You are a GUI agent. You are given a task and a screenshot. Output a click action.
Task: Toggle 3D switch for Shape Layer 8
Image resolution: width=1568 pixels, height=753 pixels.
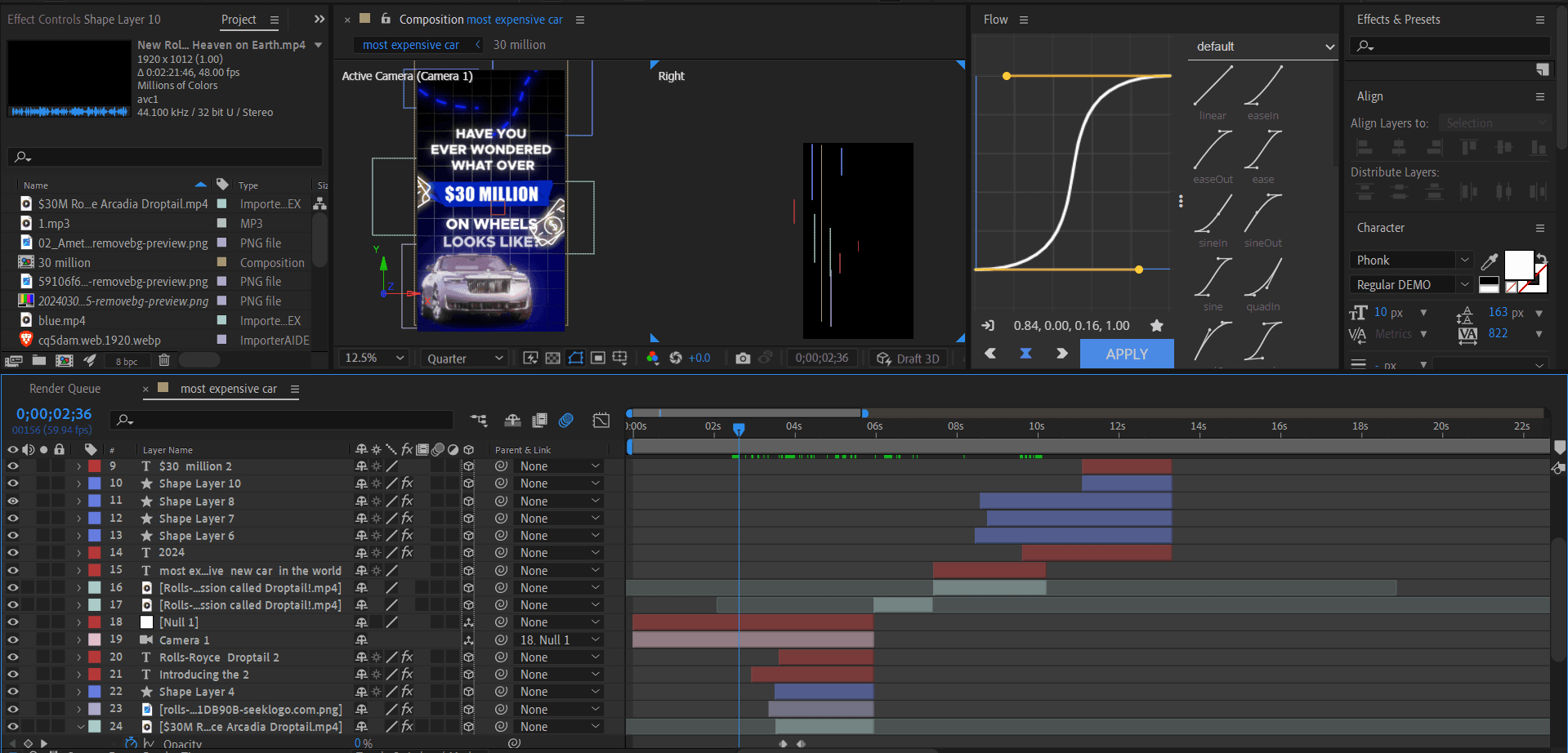tap(468, 501)
